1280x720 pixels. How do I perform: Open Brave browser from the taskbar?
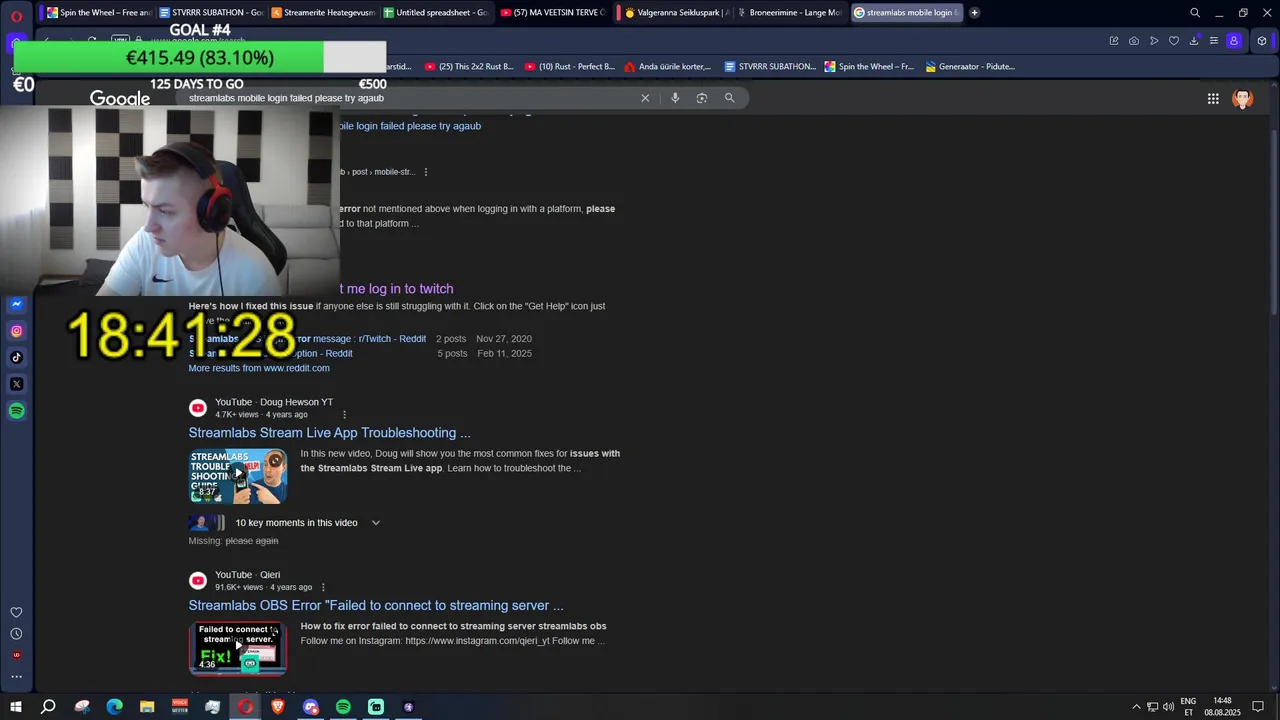coord(278,707)
